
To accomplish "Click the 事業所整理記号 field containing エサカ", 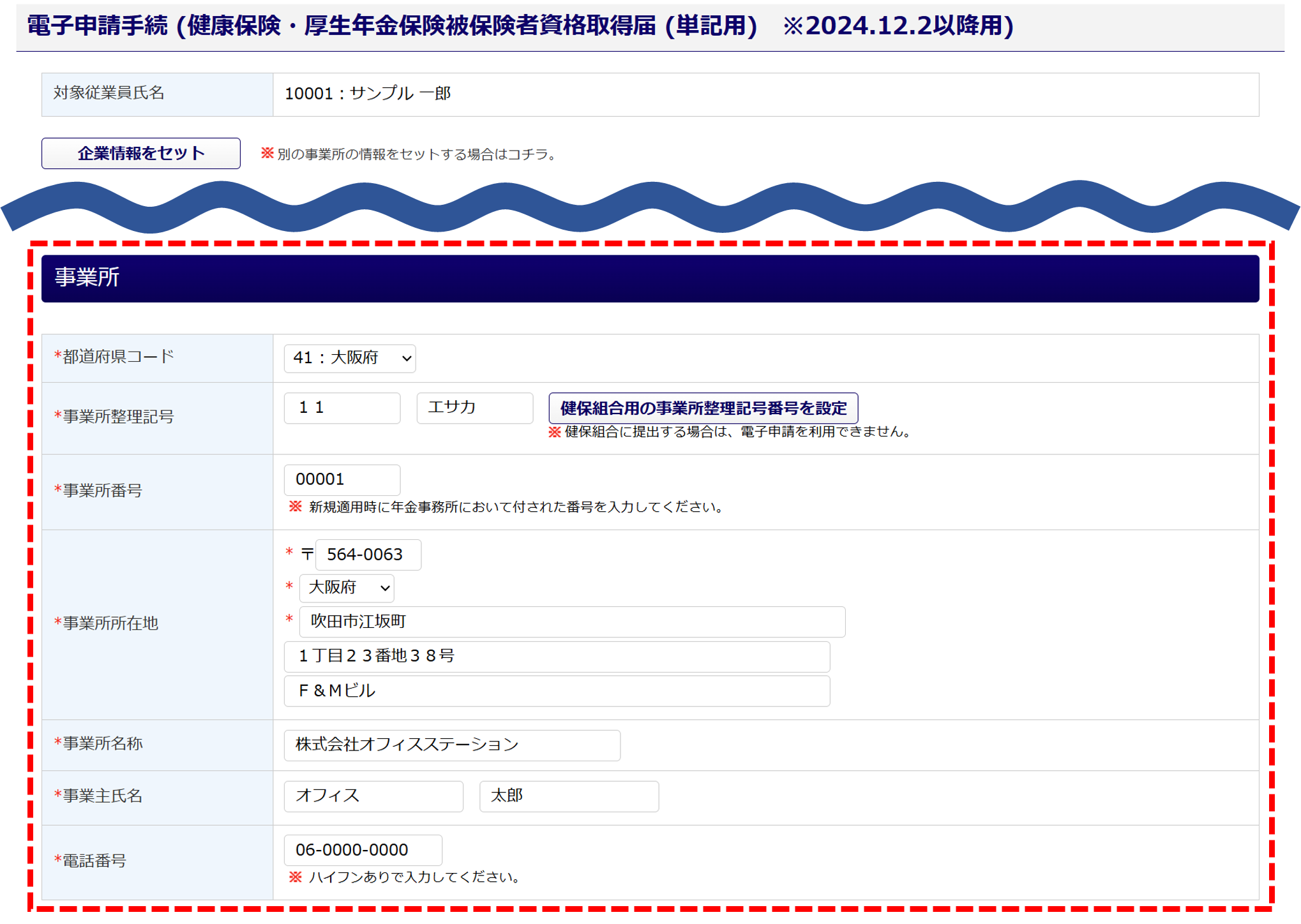I will pyautogui.click(x=474, y=408).
